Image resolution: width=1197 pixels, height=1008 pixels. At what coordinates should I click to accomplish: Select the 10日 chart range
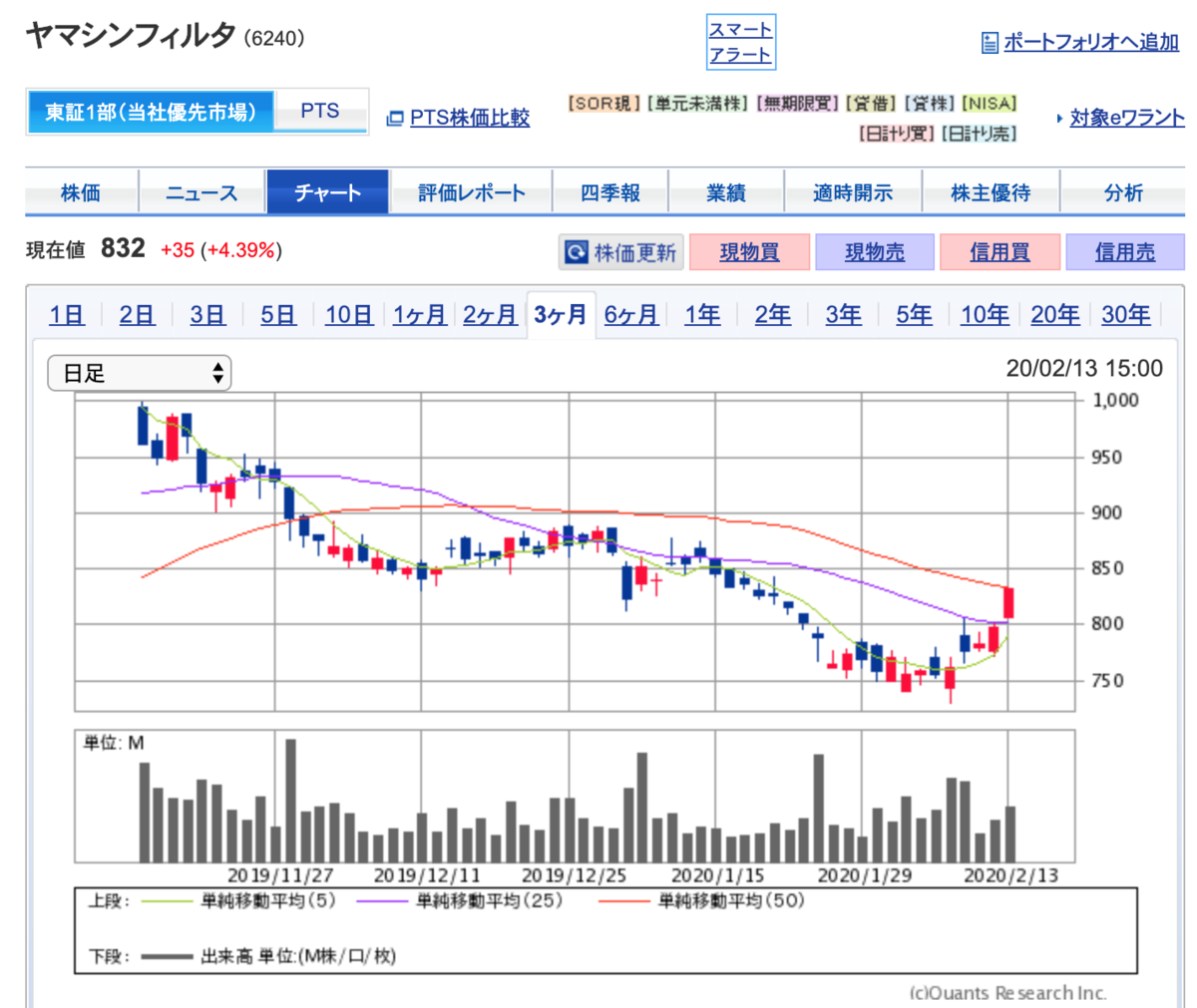349,315
